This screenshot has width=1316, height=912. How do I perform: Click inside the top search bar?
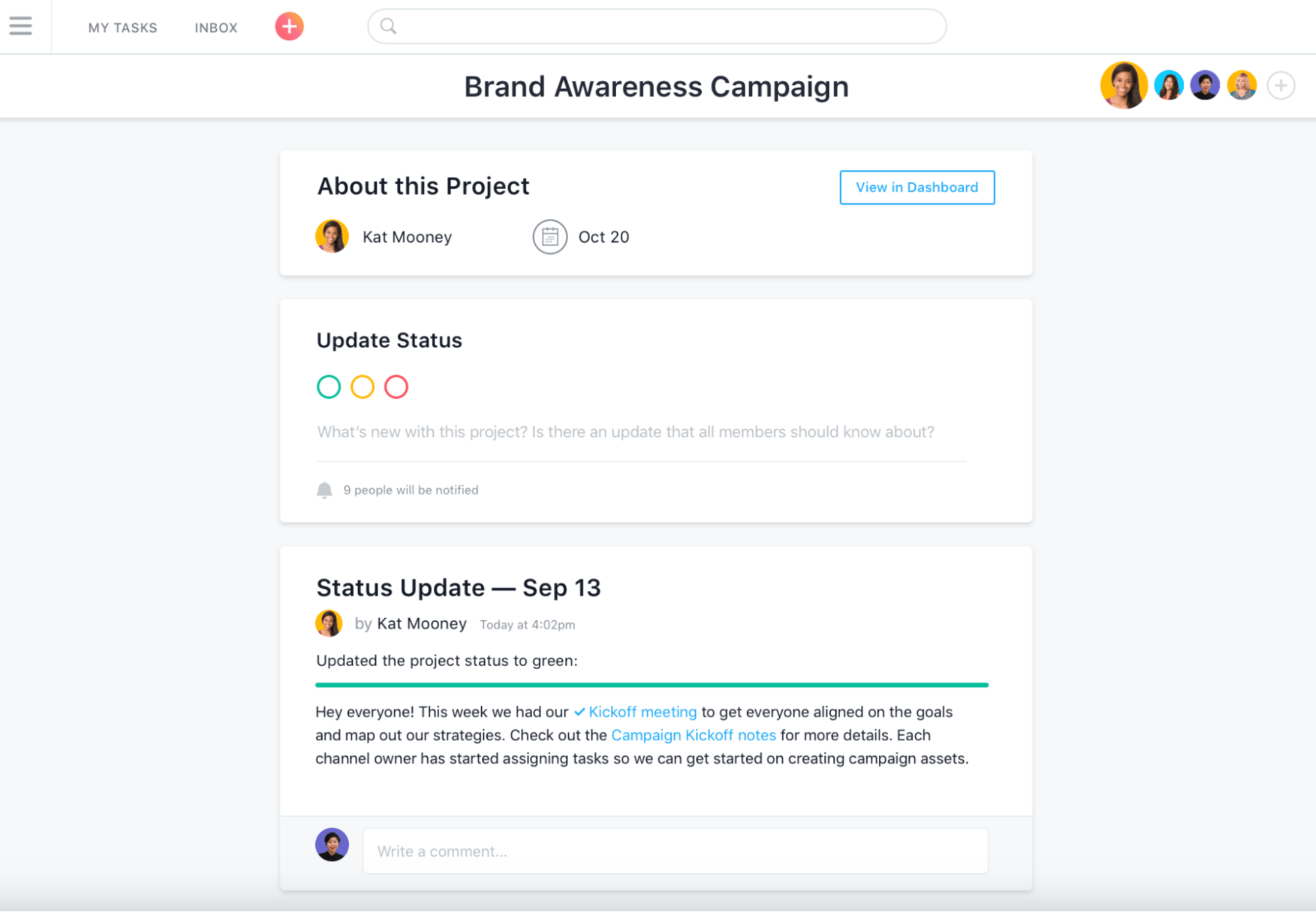656,26
